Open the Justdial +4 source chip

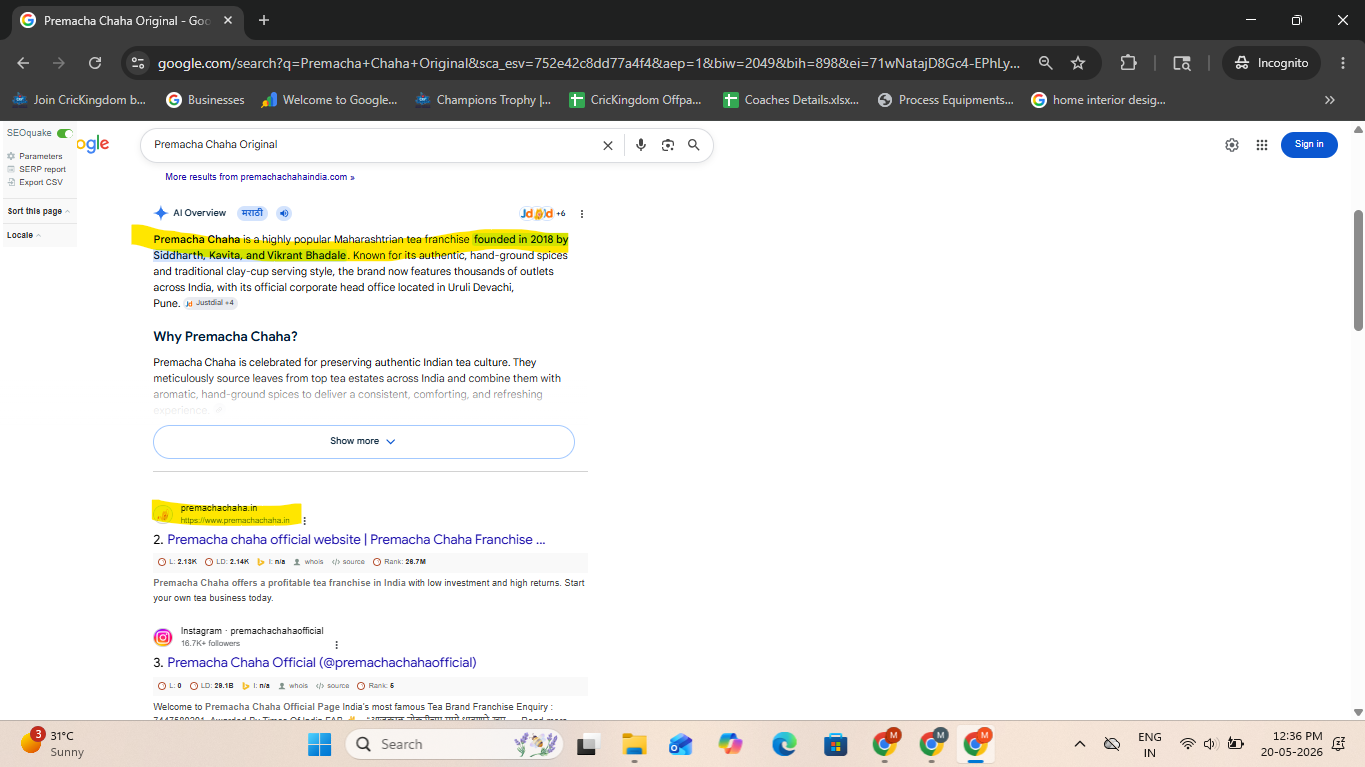pyautogui.click(x=210, y=303)
